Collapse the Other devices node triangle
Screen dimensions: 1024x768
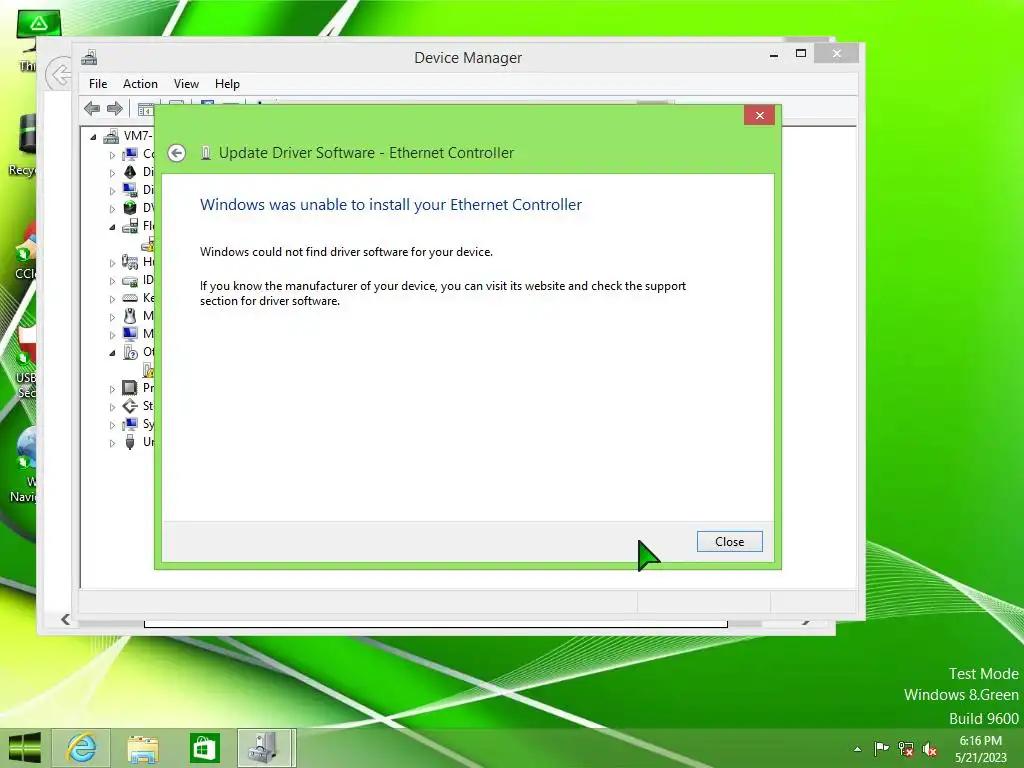(x=112, y=353)
